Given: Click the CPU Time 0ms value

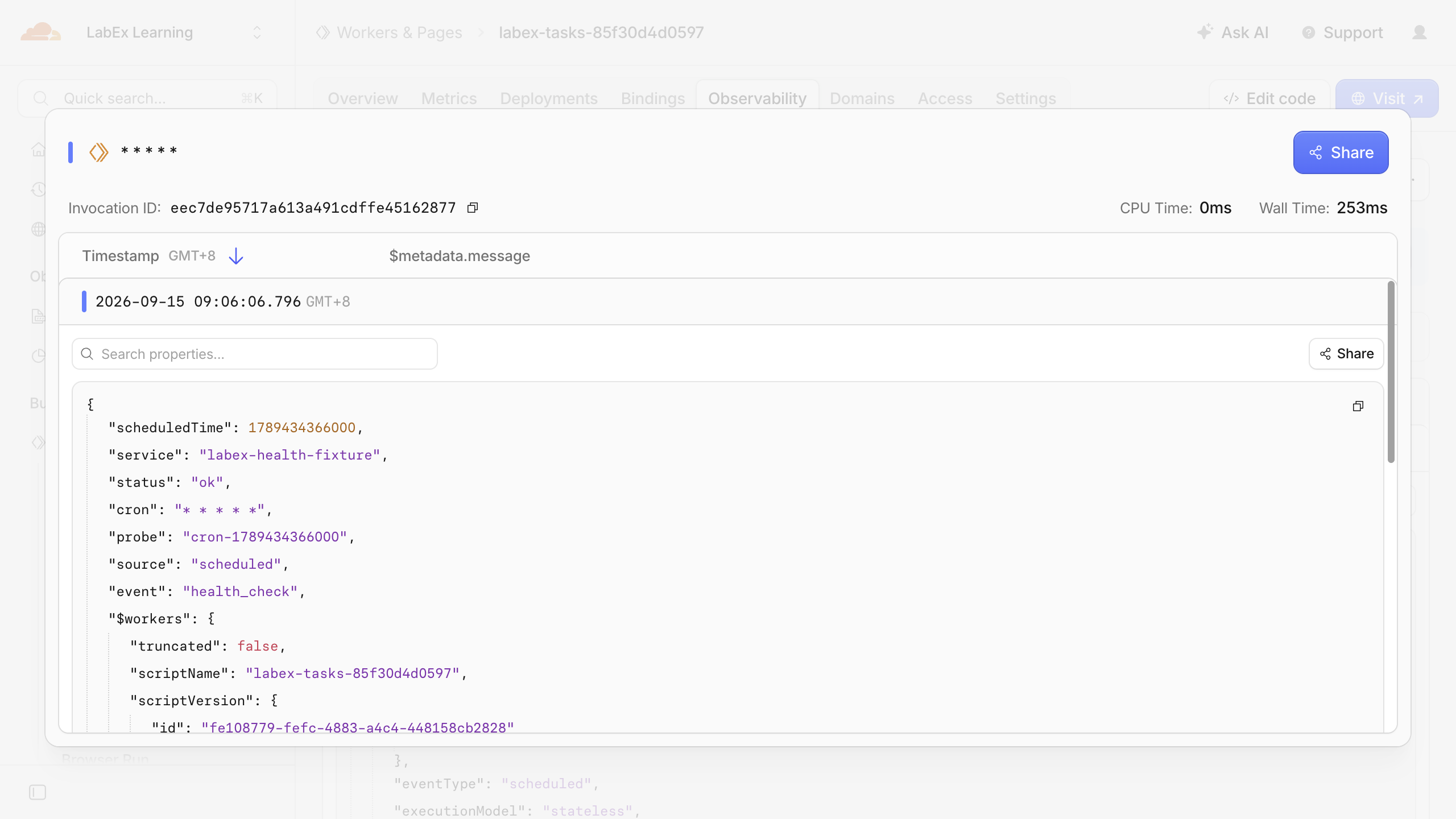Looking at the screenshot, I should click(x=1215, y=208).
